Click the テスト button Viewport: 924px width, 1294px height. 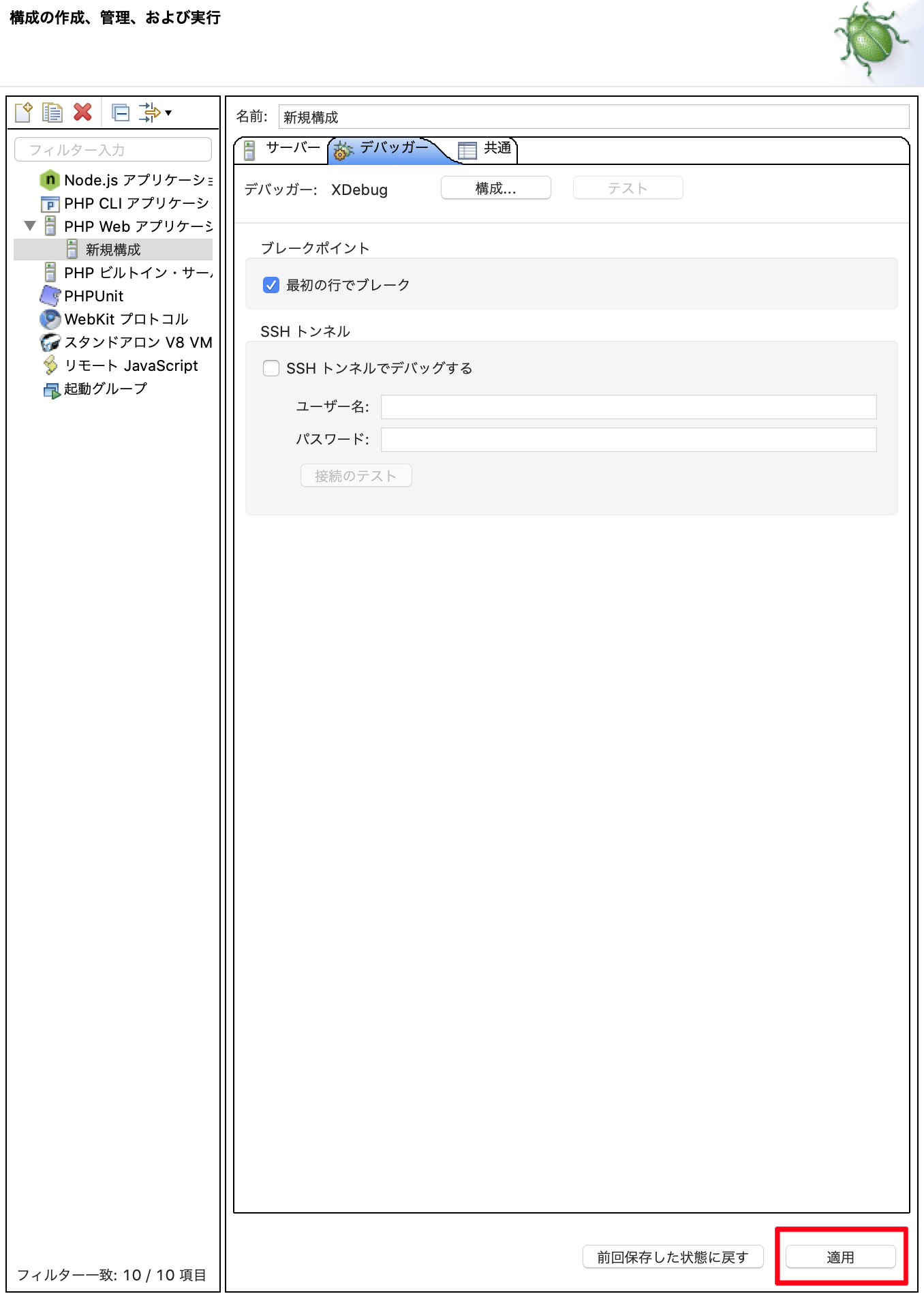(628, 188)
